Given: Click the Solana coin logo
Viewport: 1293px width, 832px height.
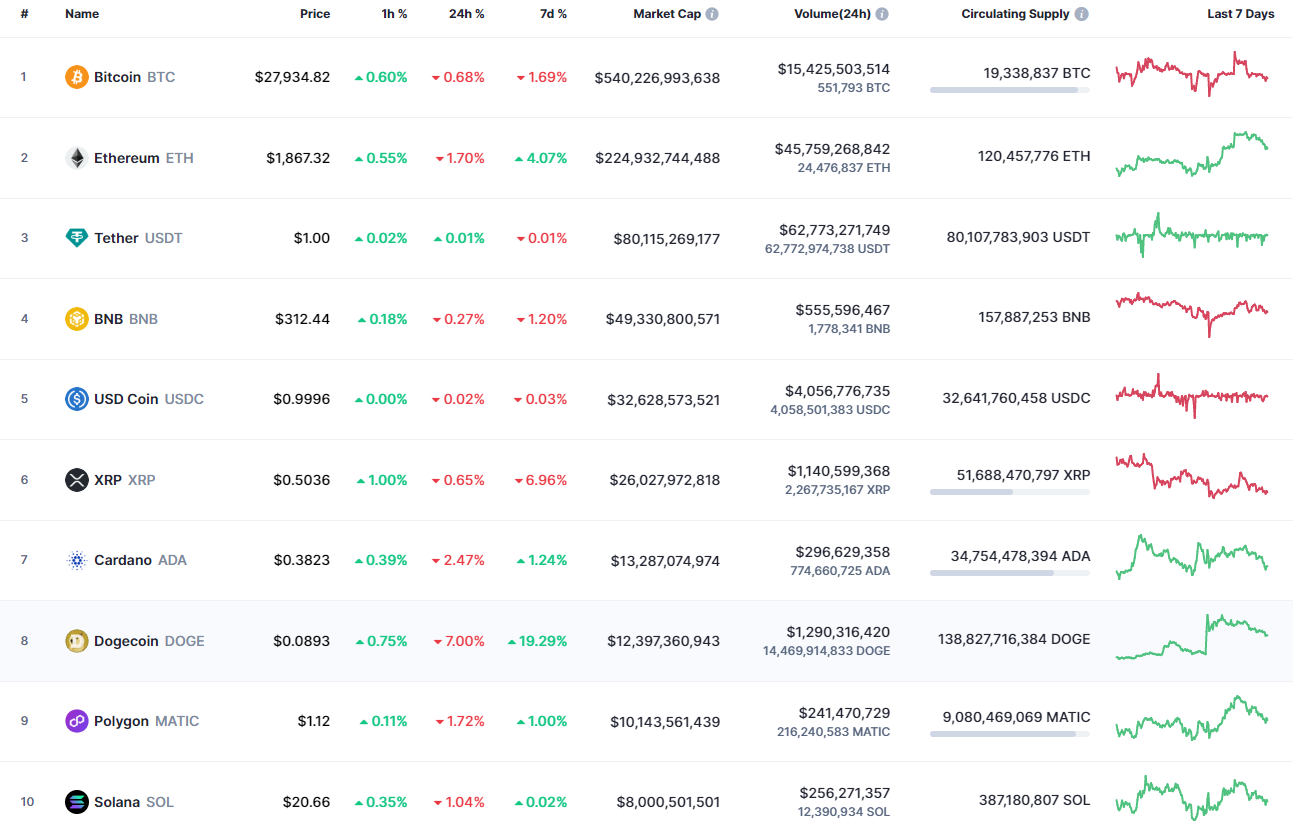Looking at the screenshot, I should 75,801.
